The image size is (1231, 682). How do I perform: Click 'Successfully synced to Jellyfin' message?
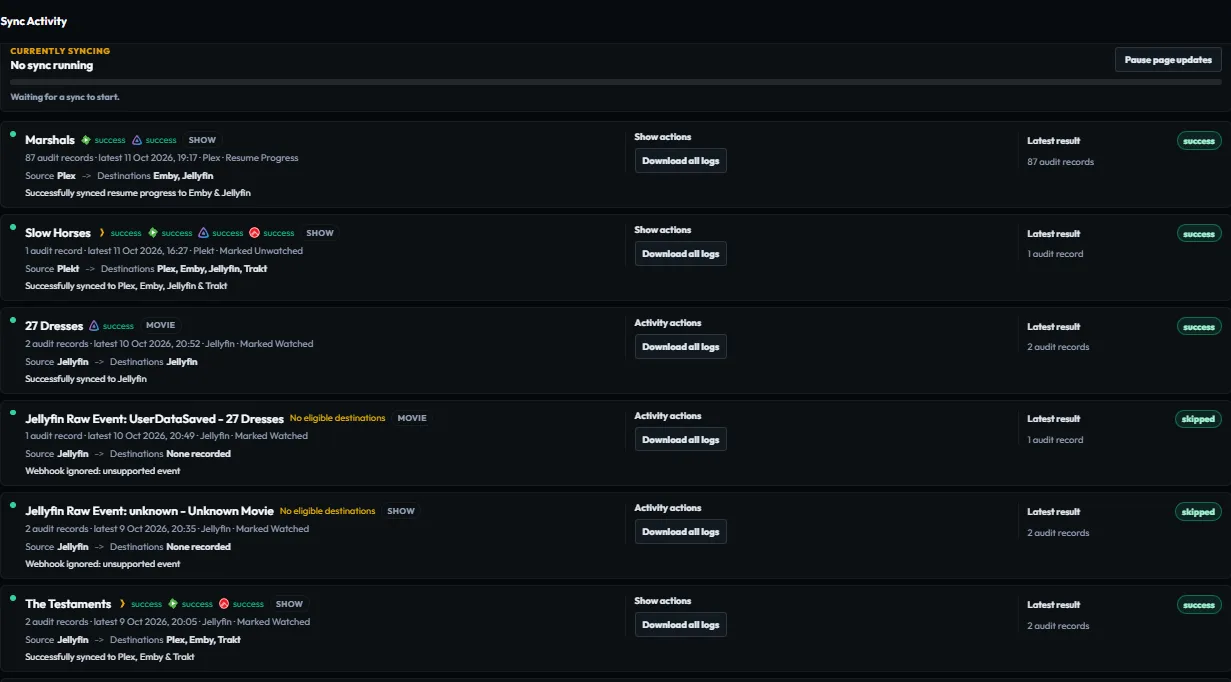click(x=86, y=379)
